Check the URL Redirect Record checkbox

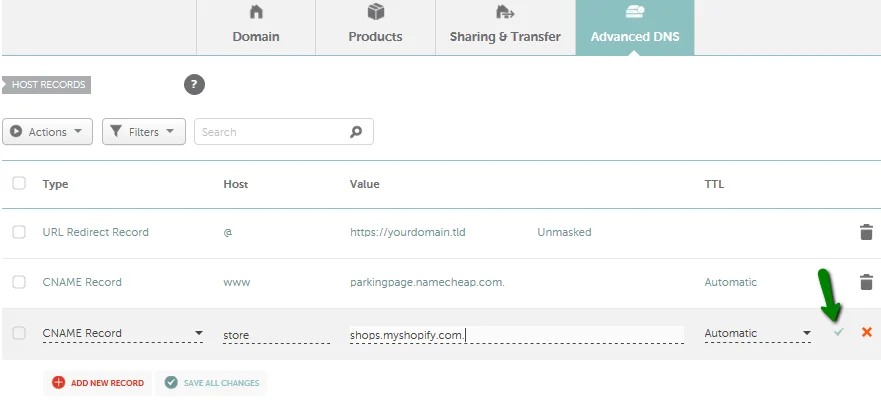tap(19, 232)
